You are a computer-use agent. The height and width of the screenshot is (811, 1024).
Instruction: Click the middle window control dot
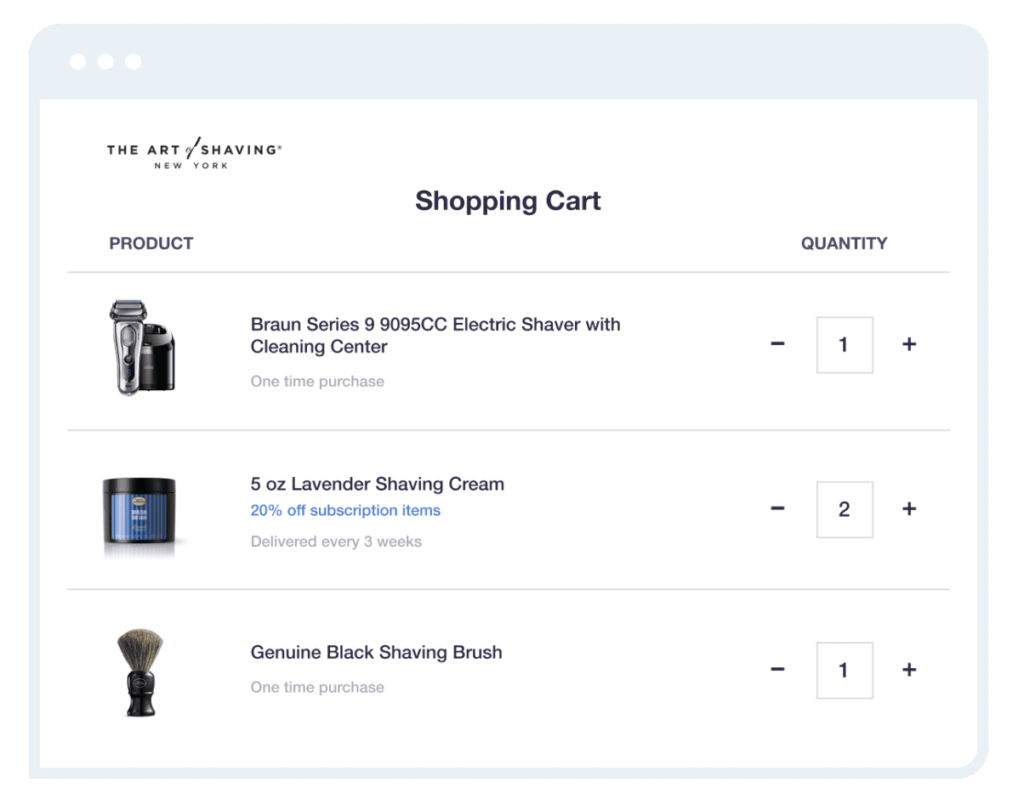106,61
